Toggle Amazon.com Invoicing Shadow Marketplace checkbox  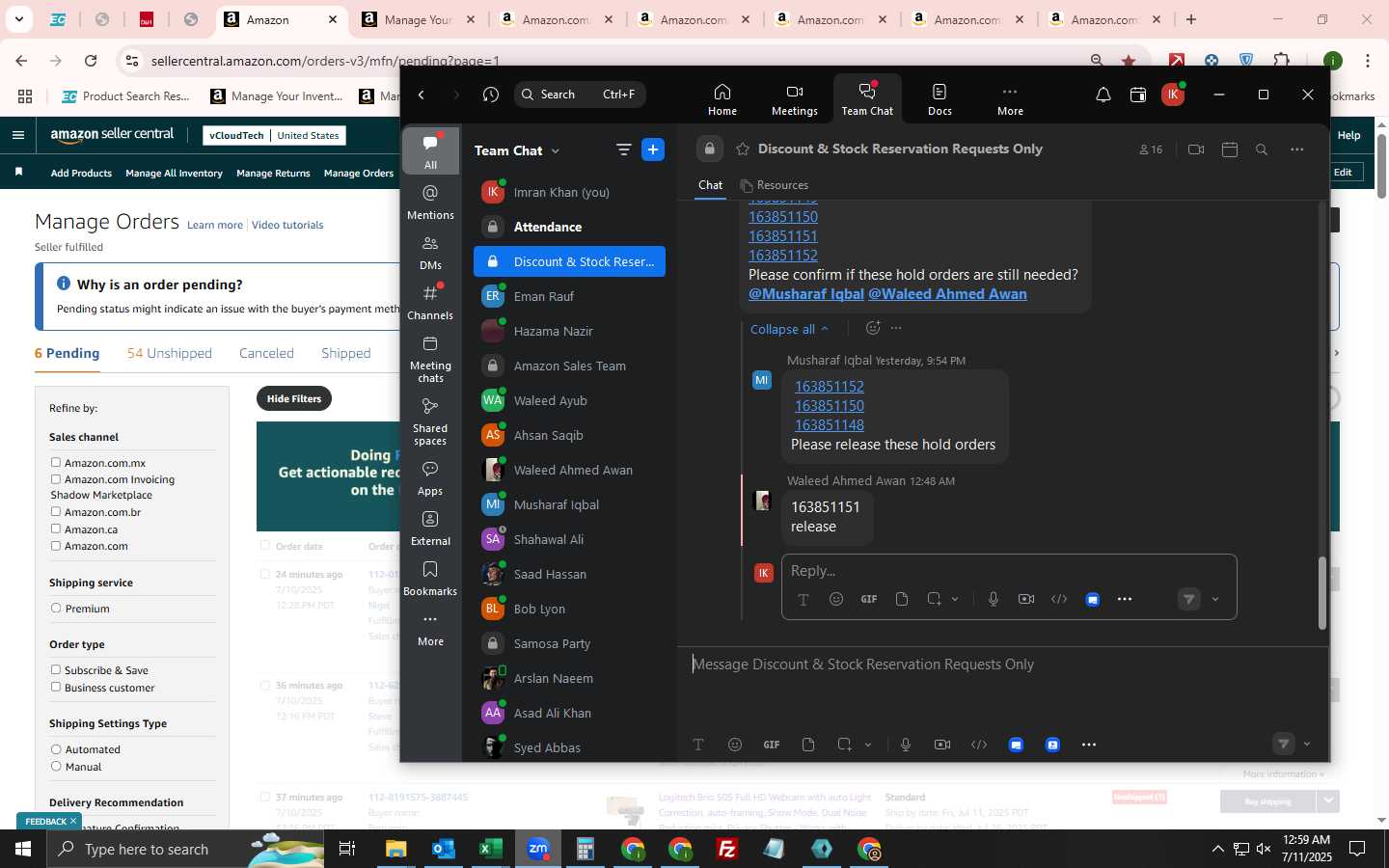[x=56, y=479]
